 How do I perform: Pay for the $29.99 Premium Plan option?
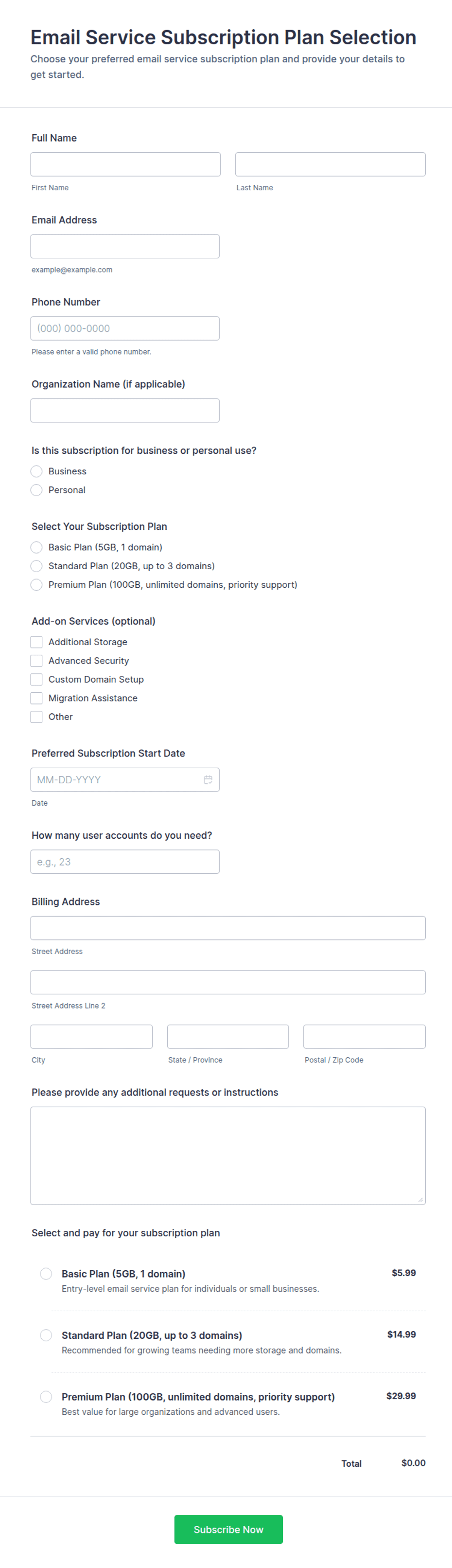click(x=46, y=1396)
